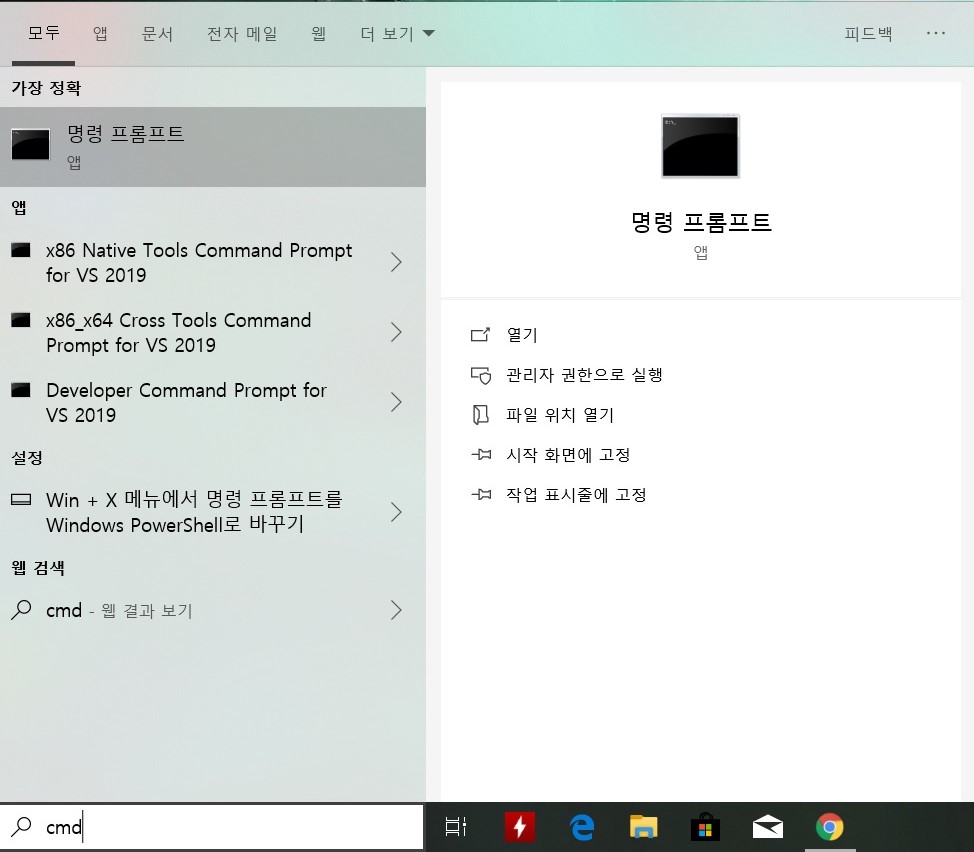Click the red lightning taskbar icon
Screen dimensions: 974x852
click(x=519, y=827)
